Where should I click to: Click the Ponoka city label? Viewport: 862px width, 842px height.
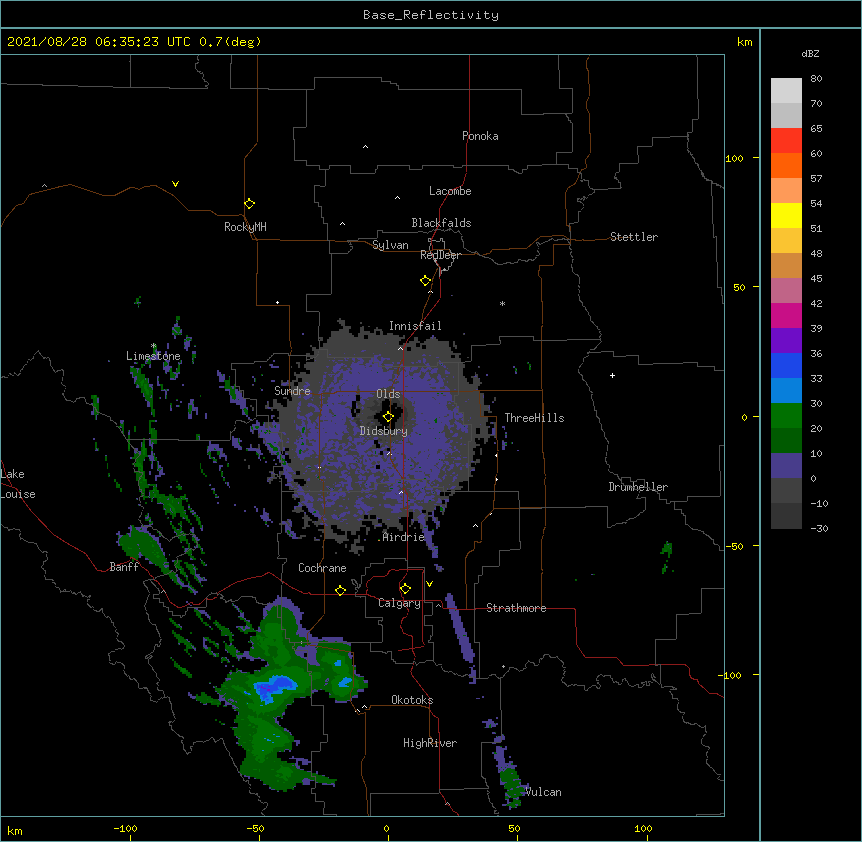[480, 136]
